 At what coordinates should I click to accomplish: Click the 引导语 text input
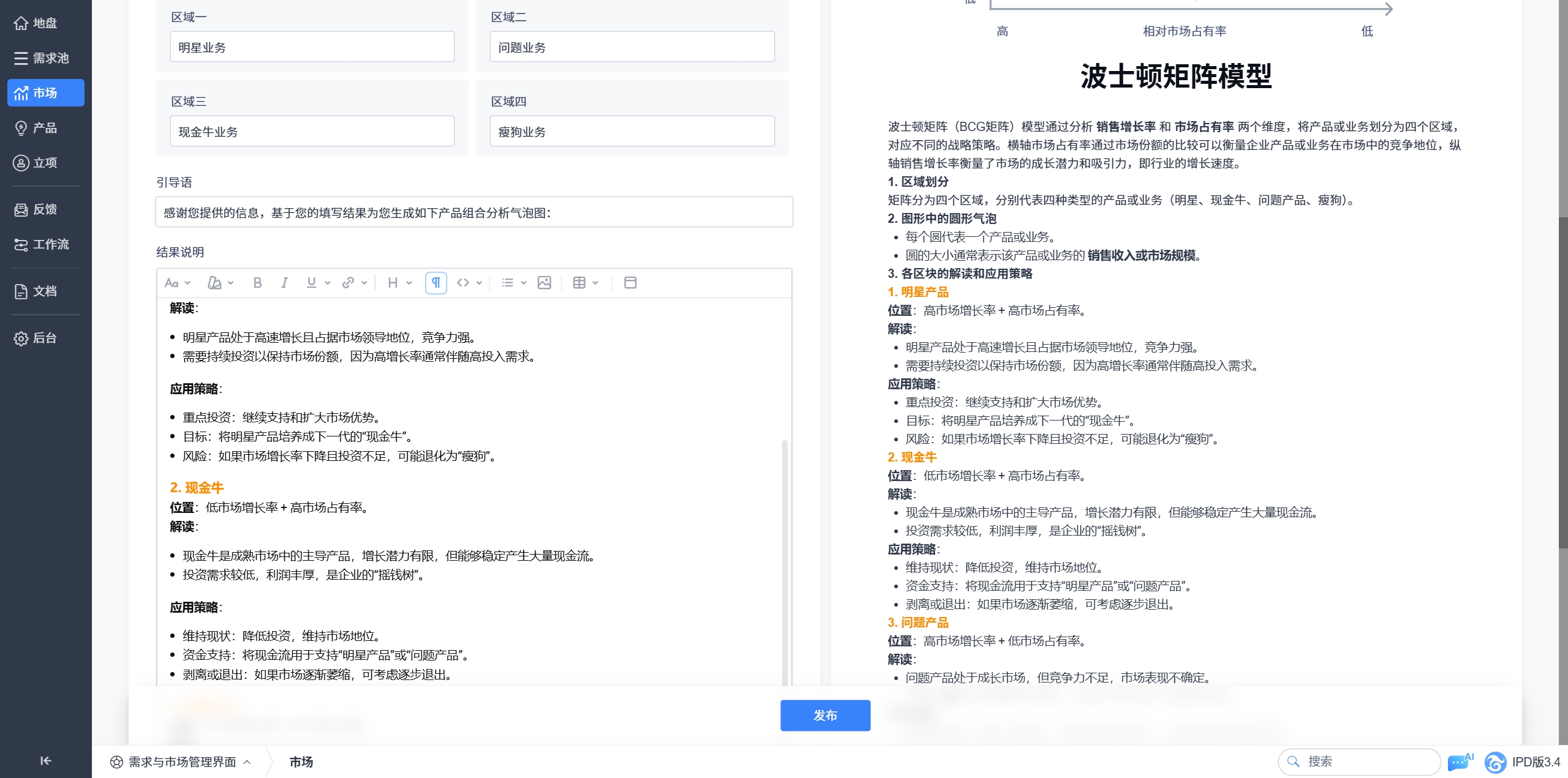[473, 212]
